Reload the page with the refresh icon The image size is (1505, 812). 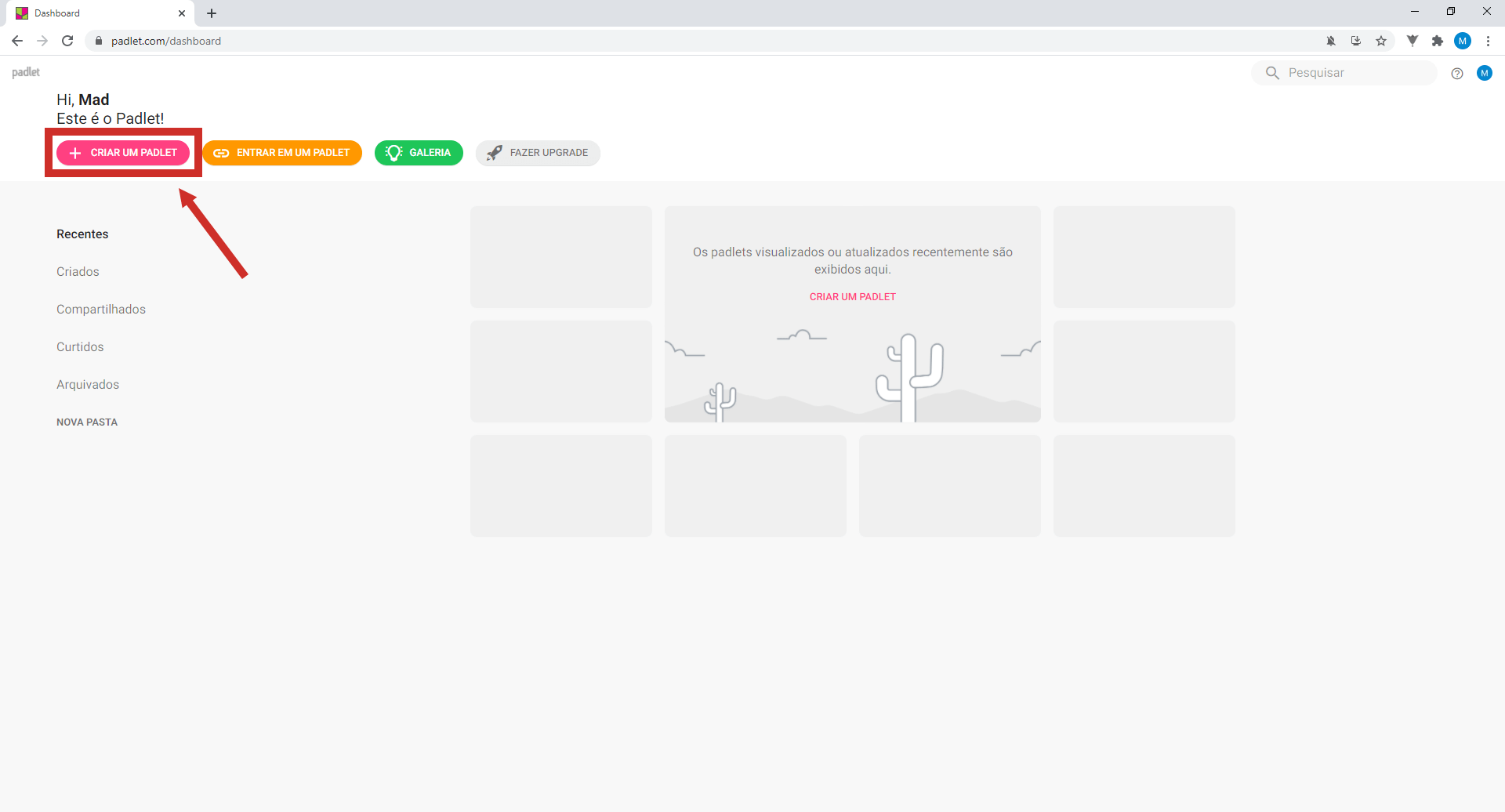(67, 41)
